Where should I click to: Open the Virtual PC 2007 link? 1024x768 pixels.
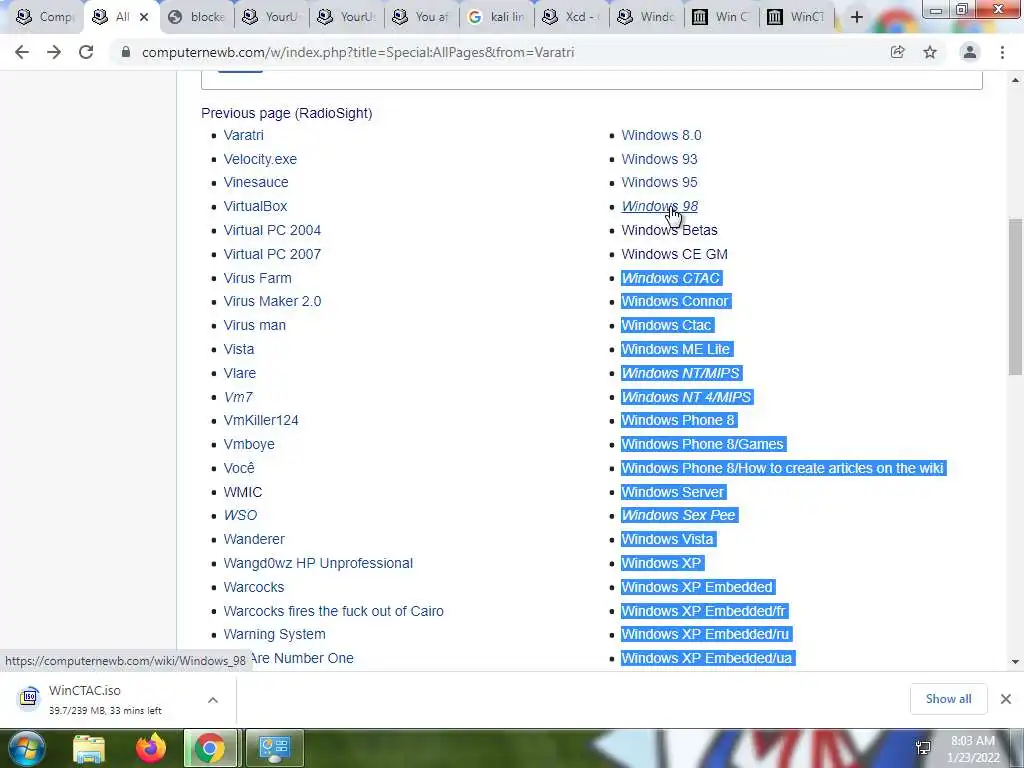tap(272, 254)
